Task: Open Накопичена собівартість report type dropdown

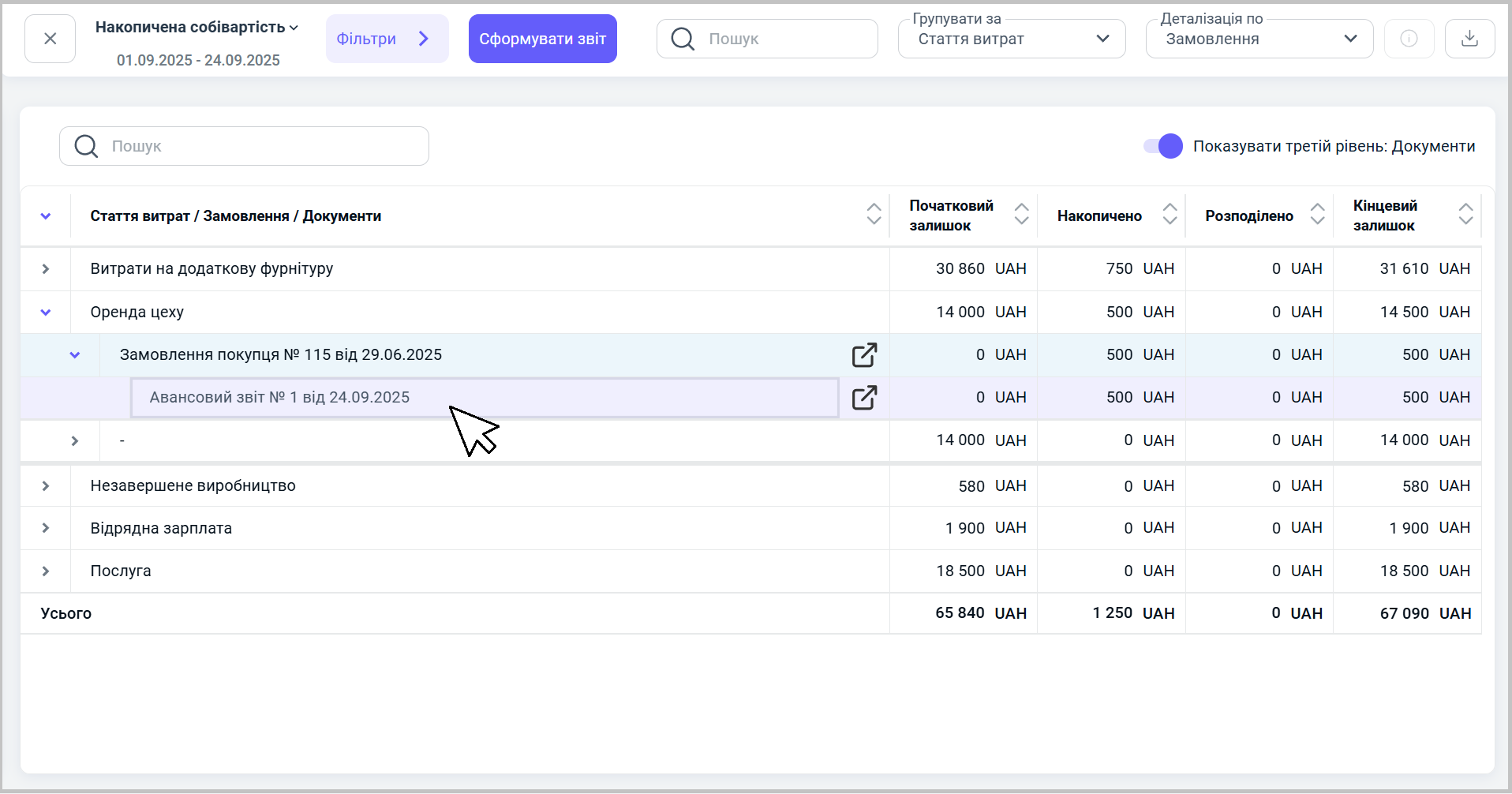Action: [197, 28]
